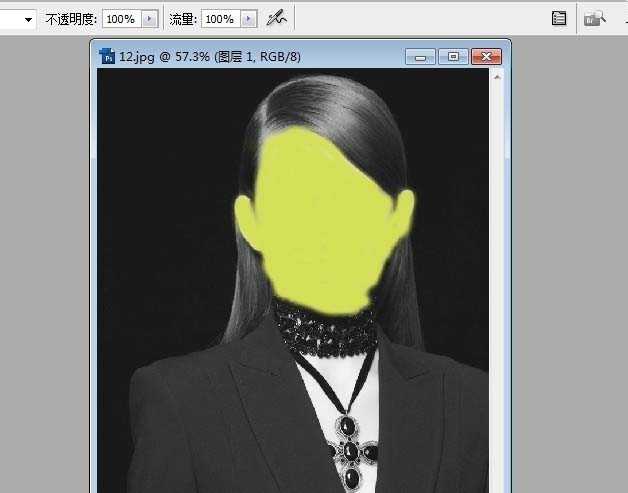This screenshot has width=628, height=493.
Task: Click the 12.jpg document title text
Action: [210, 56]
